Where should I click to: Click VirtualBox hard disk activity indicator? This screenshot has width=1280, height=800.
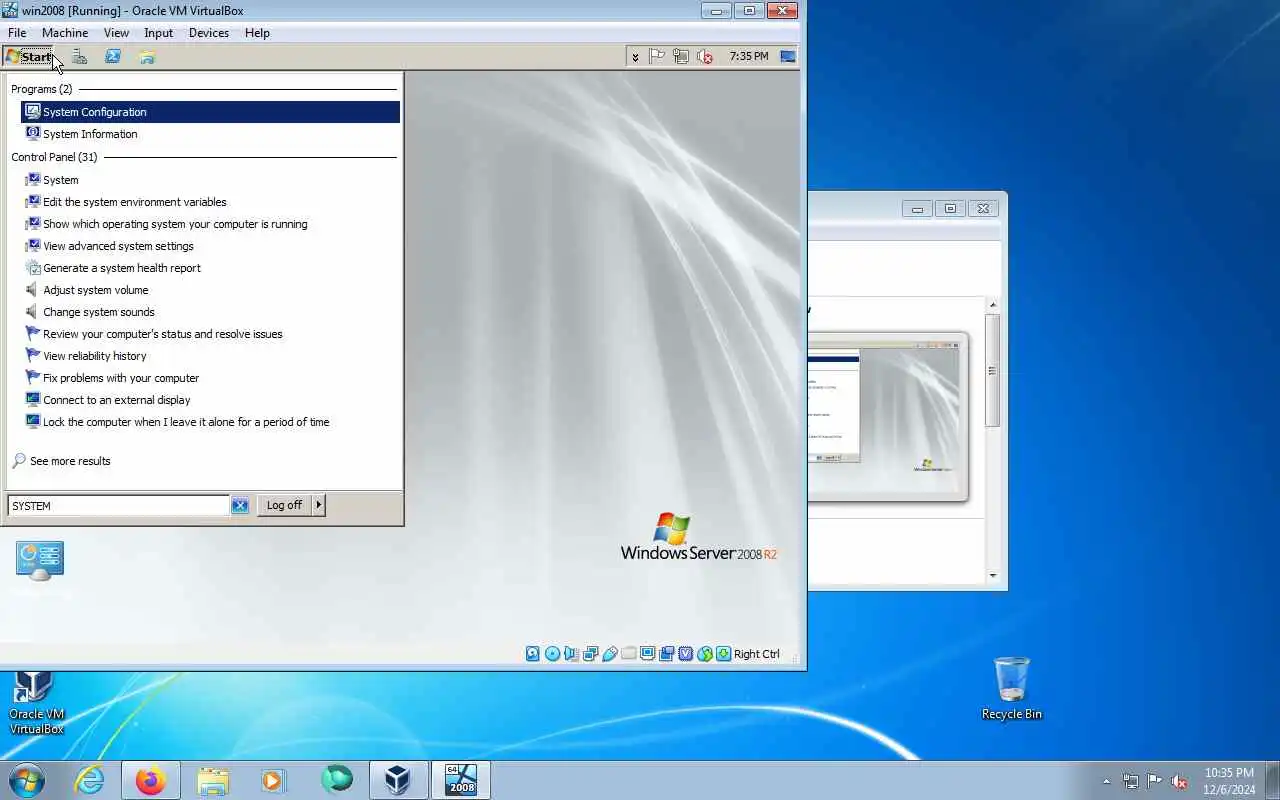coord(533,654)
